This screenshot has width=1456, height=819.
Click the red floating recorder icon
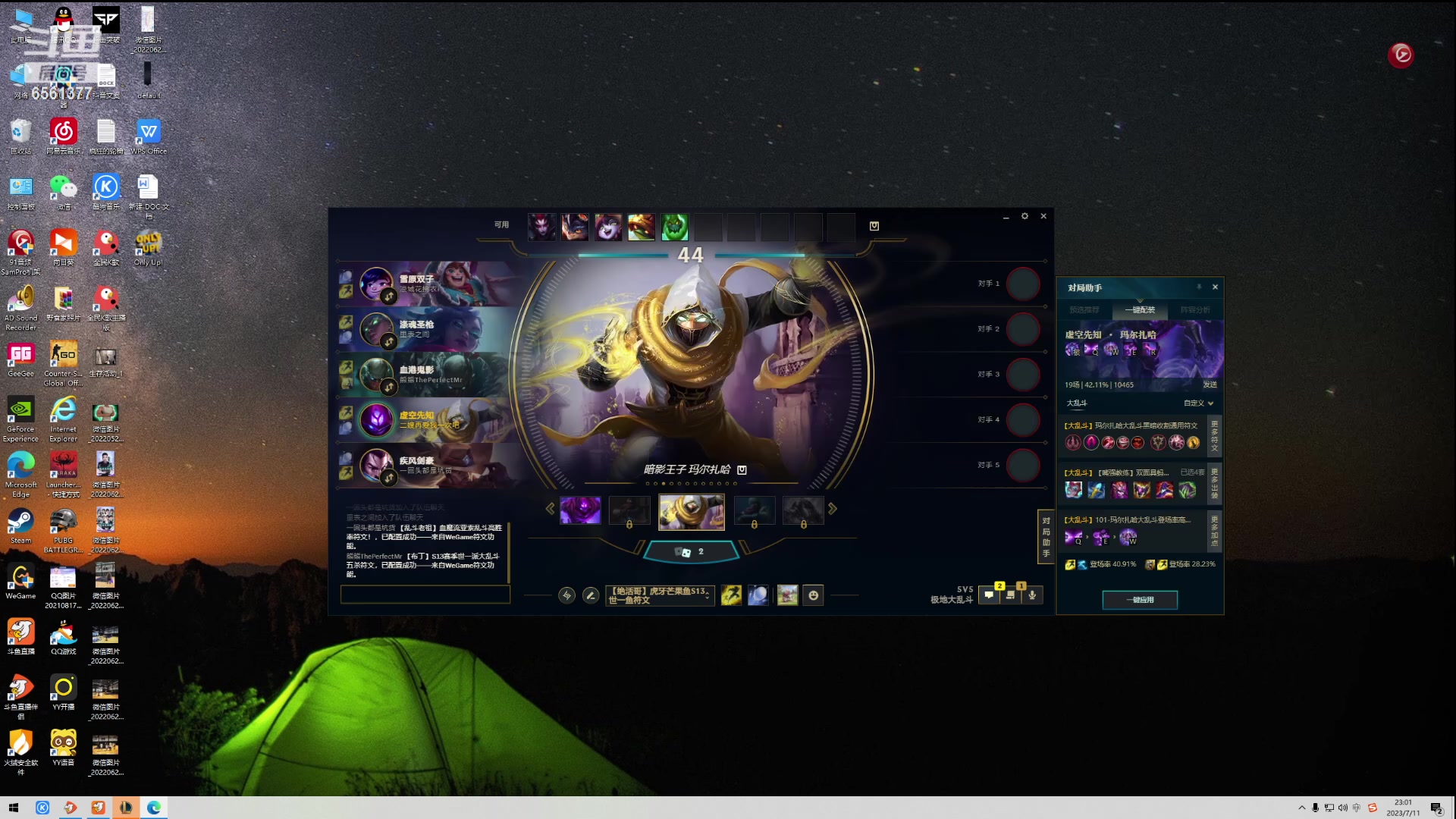pyautogui.click(x=1401, y=55)
